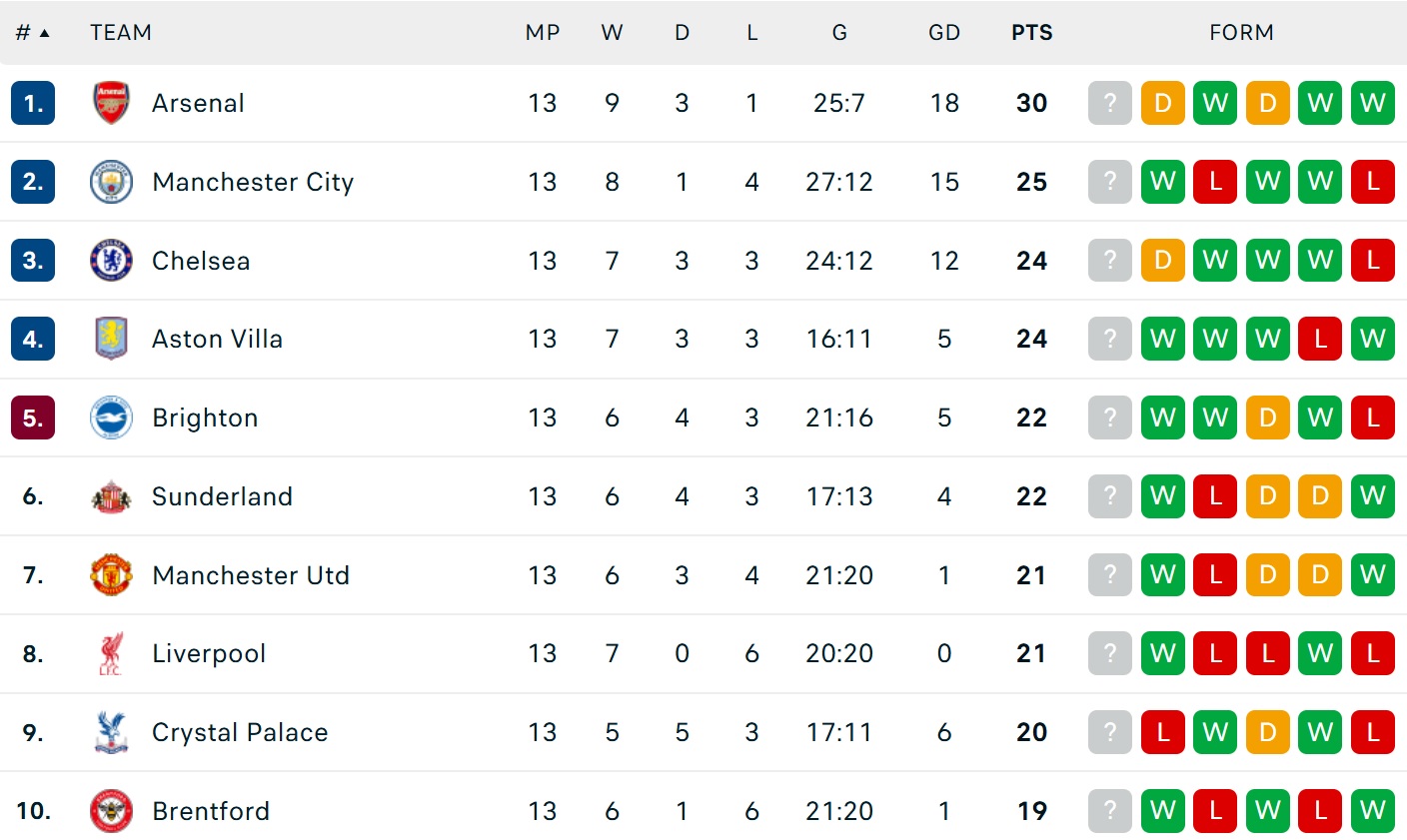Click the Arsenal club crest icon
The width and height of the screenshot is (1407, 840).
click(x=111, y=103)
